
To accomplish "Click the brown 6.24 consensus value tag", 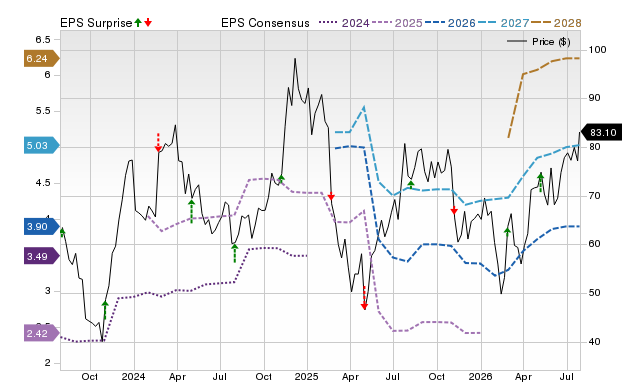I will [41, 58].
